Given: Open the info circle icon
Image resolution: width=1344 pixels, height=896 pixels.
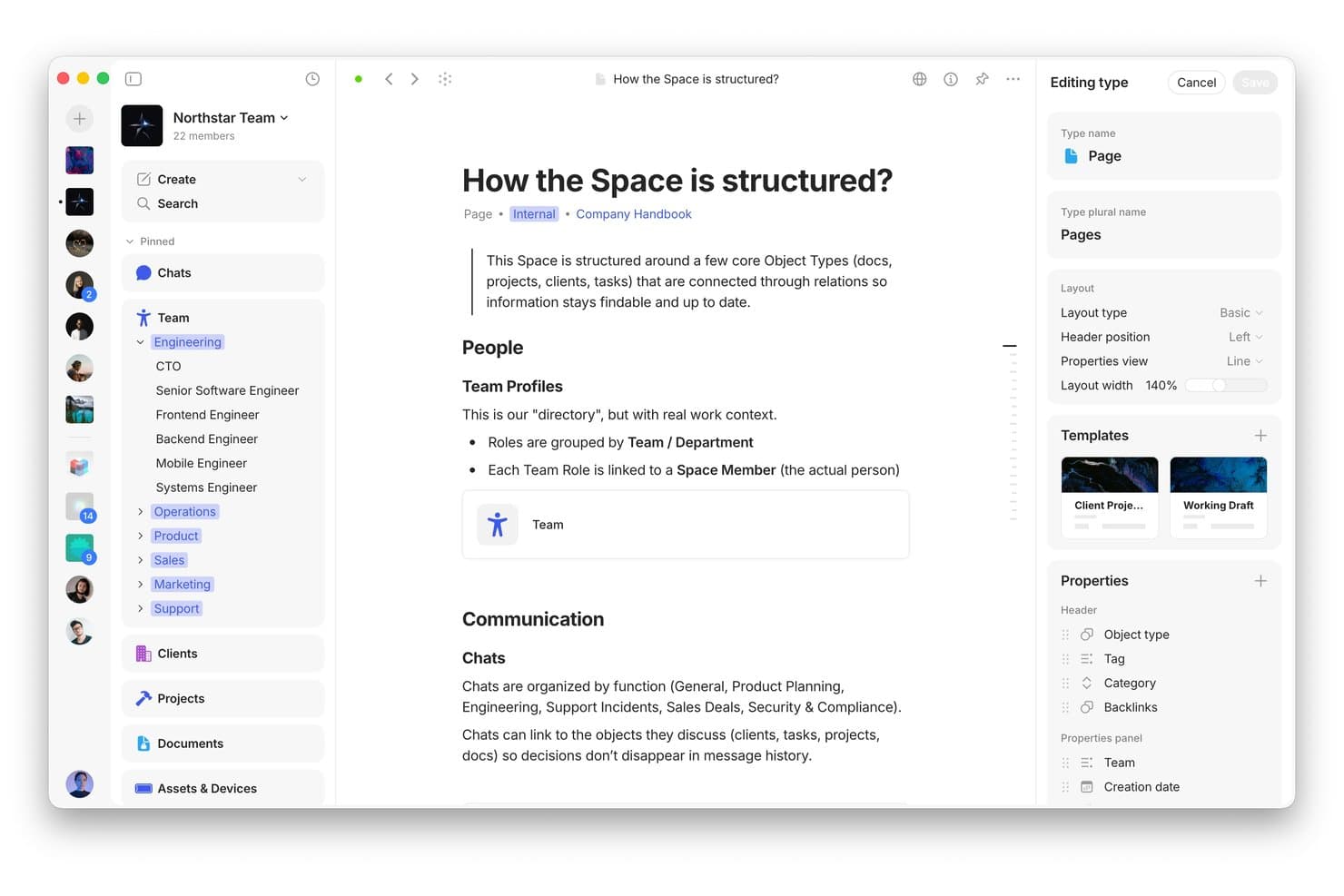Looking at the screenshot, I should [x=951, y=79].
